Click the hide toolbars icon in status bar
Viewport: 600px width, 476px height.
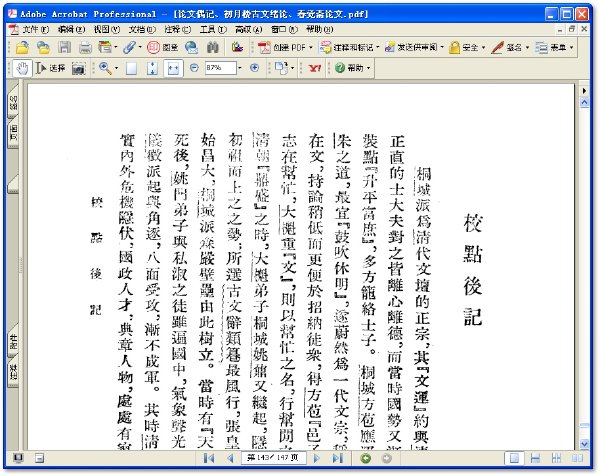(x=39, y=458)
